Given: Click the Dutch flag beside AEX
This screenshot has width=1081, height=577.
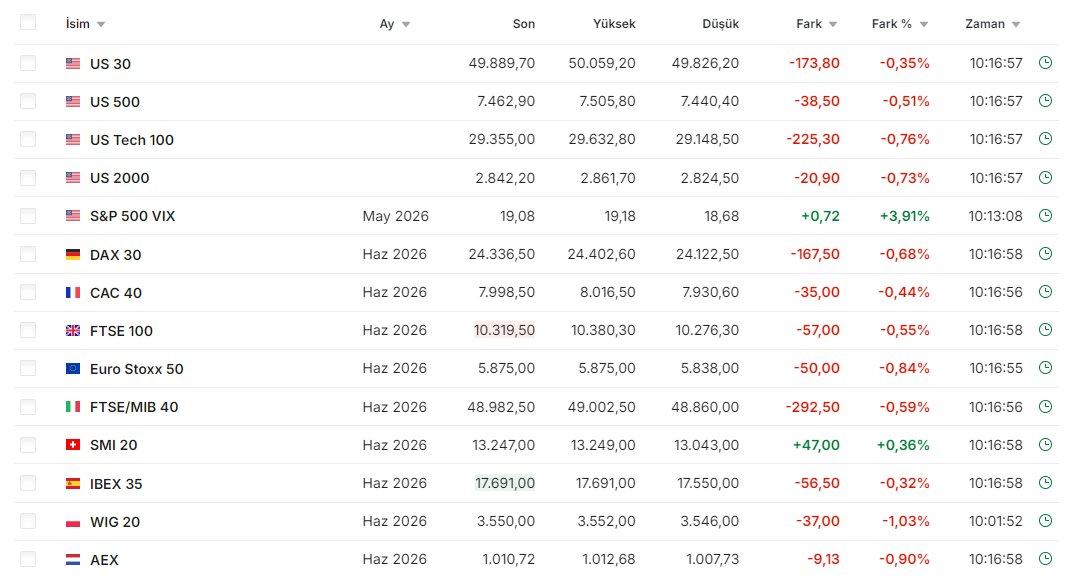Looking at the screenshot, I should [x=72, y=560].
